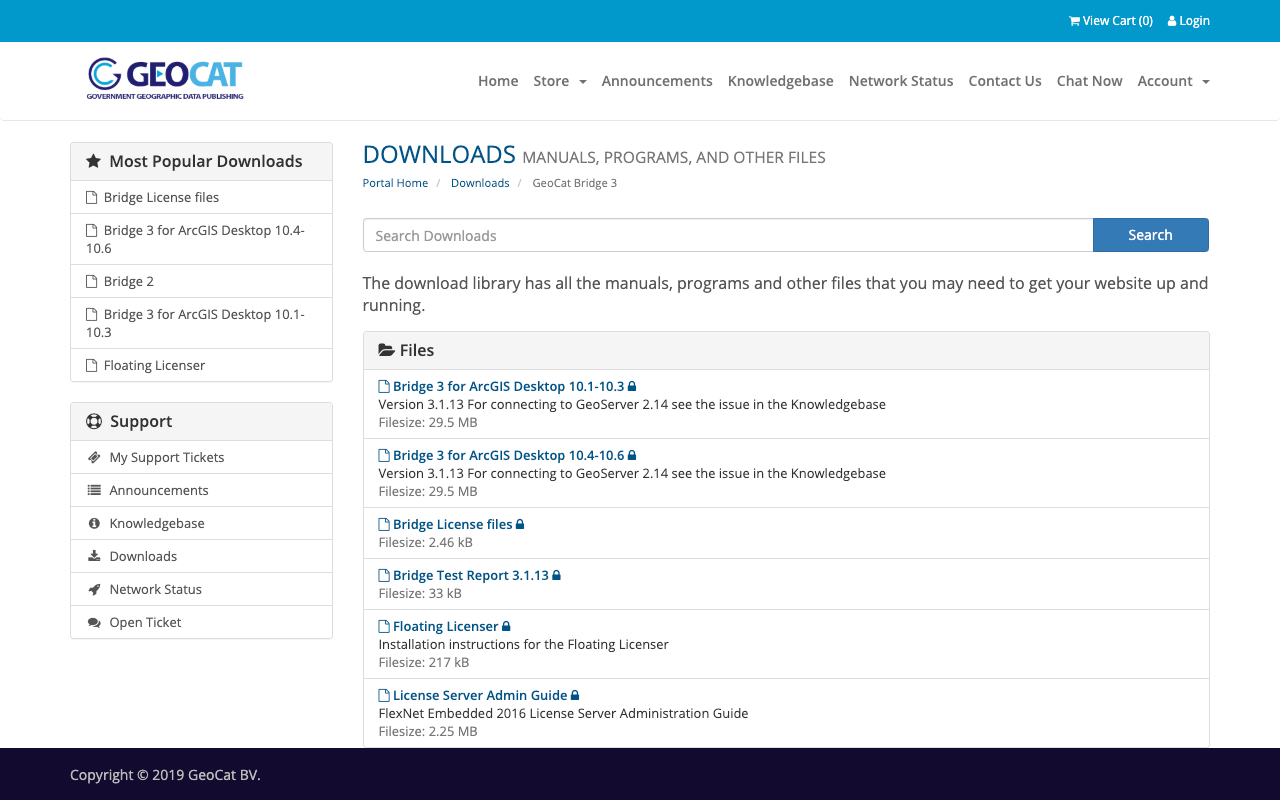Open Network Status in the top navigation

(901, 81)
